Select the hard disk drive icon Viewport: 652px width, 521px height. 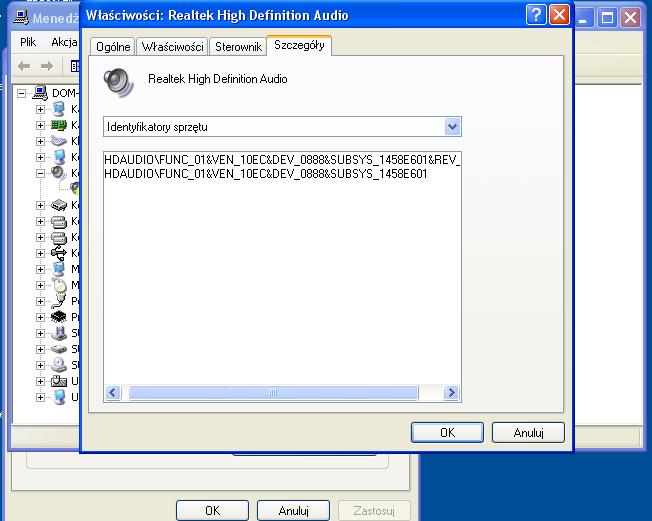point(59,349)
